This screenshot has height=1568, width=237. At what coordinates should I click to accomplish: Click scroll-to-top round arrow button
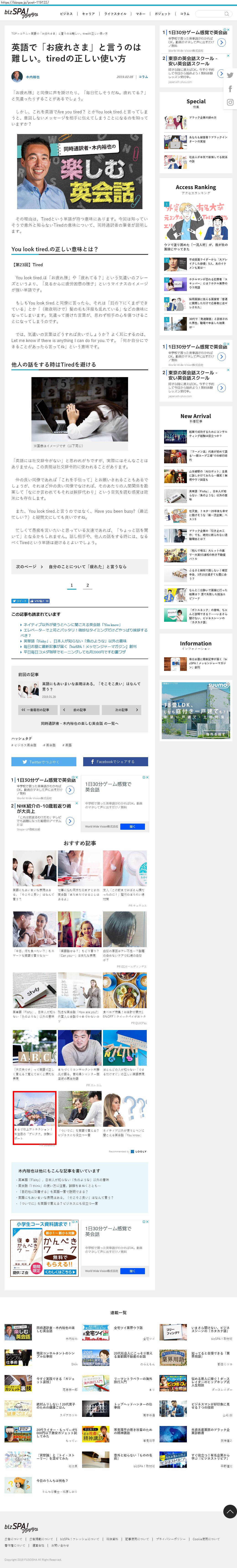tap(230, 1511)
